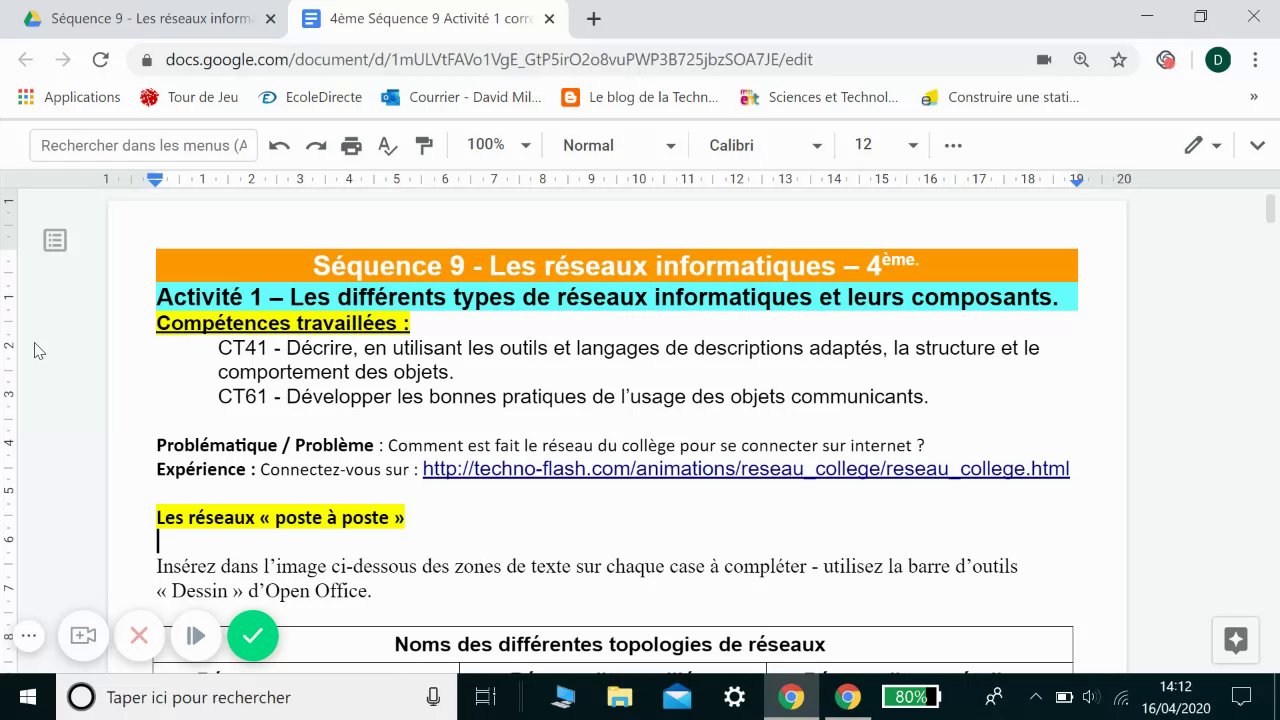Click the document's vertical scrollbar thumb

click(1271, 210)
